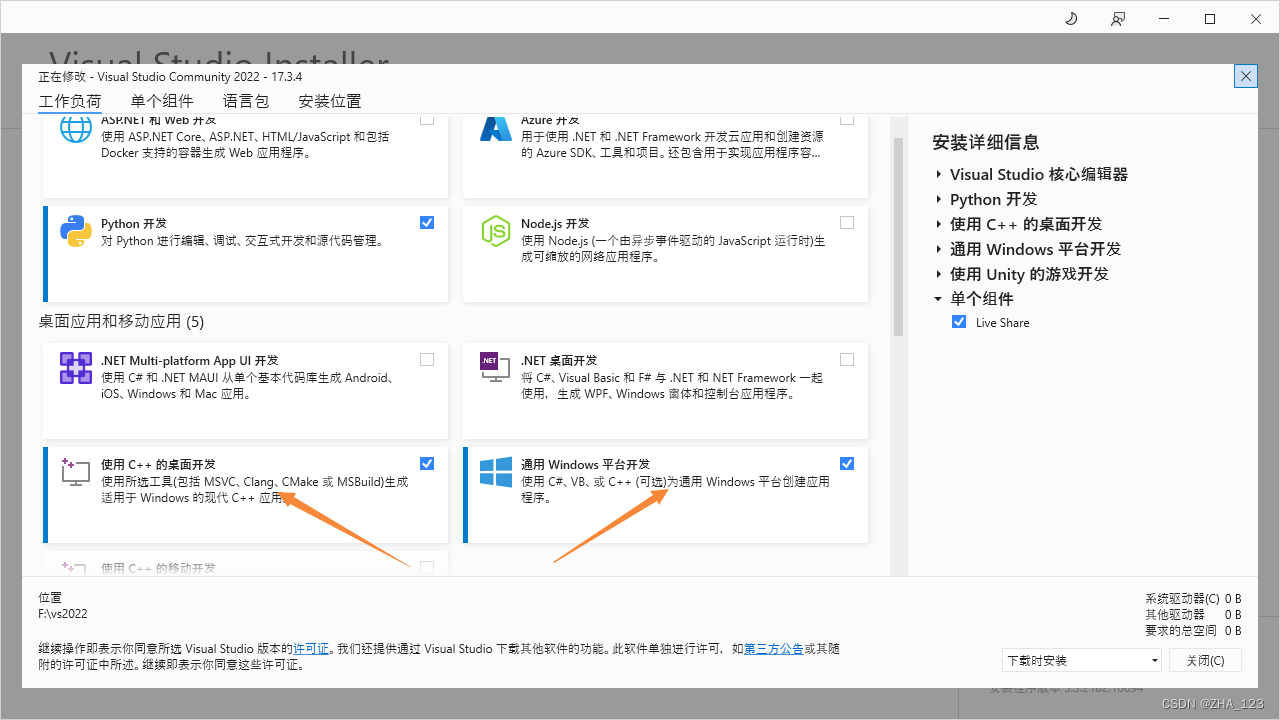Click the Python 开发 snake logo icon
Image resolution: width=1280 pixels, height=720 pixels.
76,231
